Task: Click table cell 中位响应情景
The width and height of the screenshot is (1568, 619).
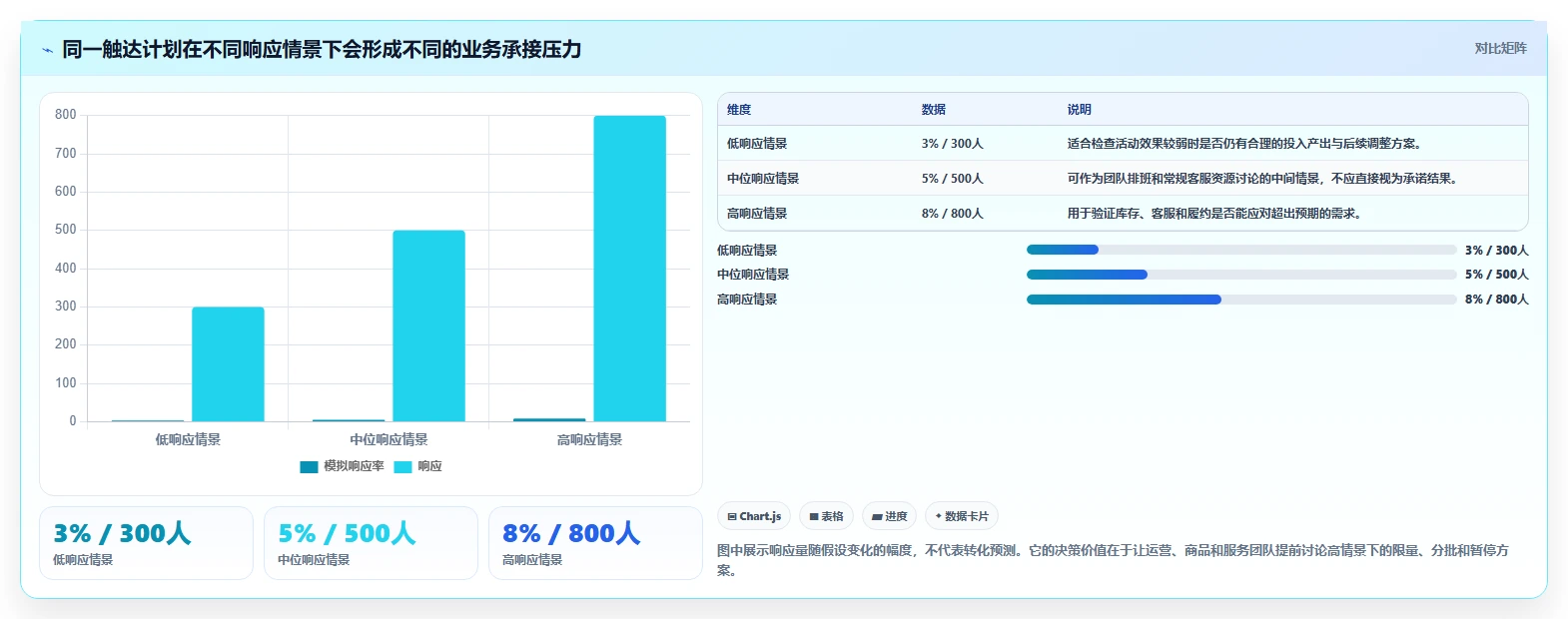Action: tap(763, 179)
